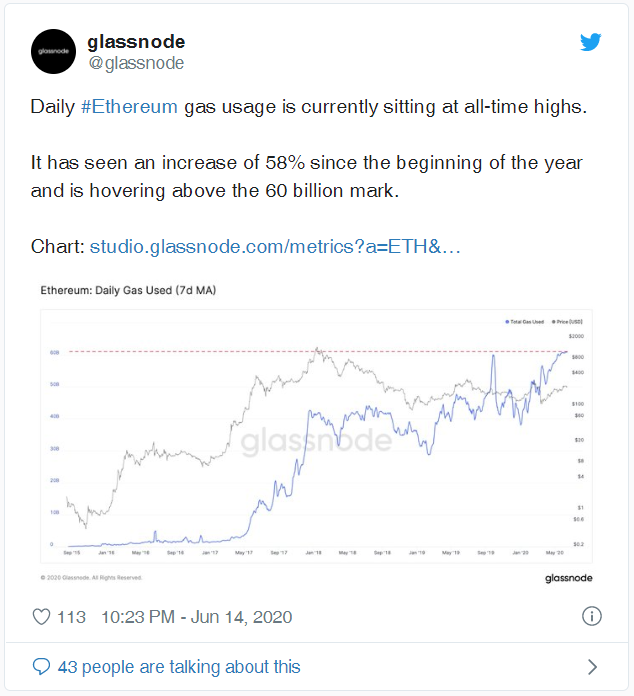Viewport: 634px width, 696px height.
Task: Click the chart copyright notice text
Action: tap(92, 577)
